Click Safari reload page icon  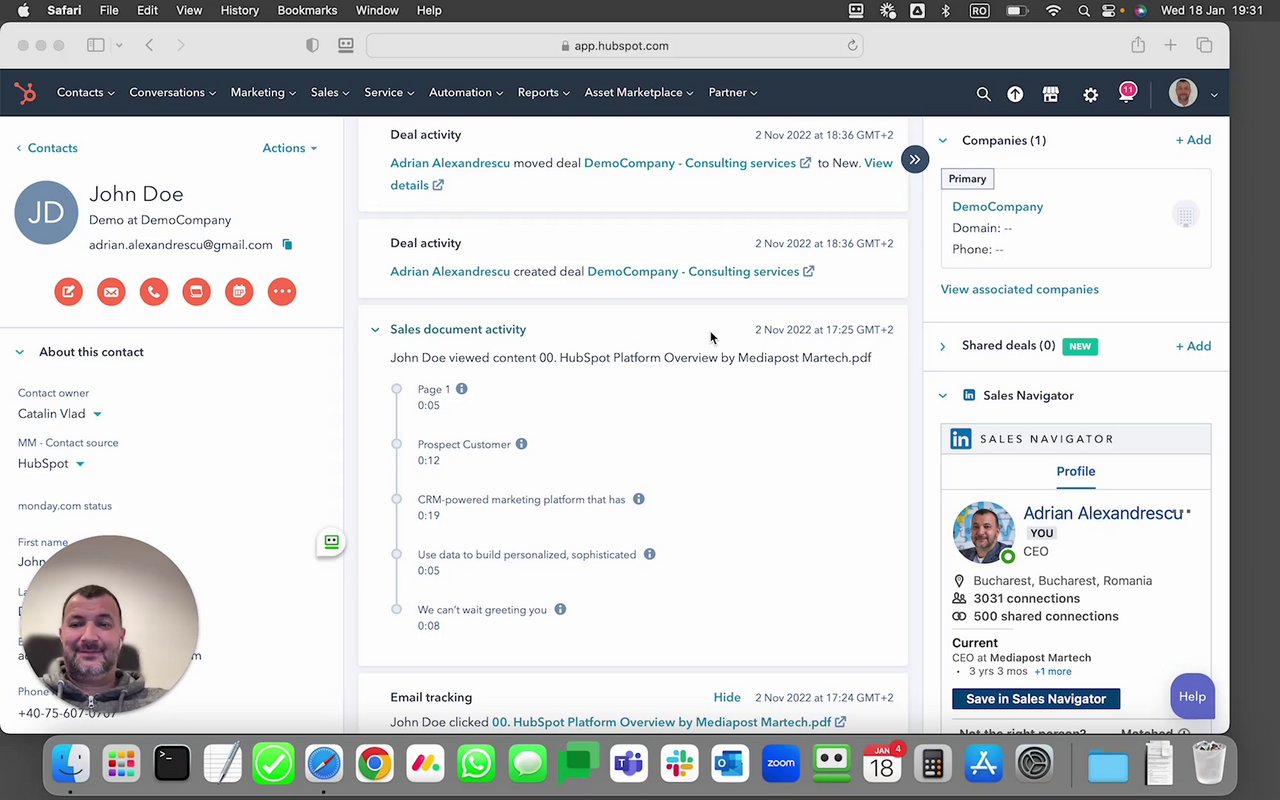(852, 46)
